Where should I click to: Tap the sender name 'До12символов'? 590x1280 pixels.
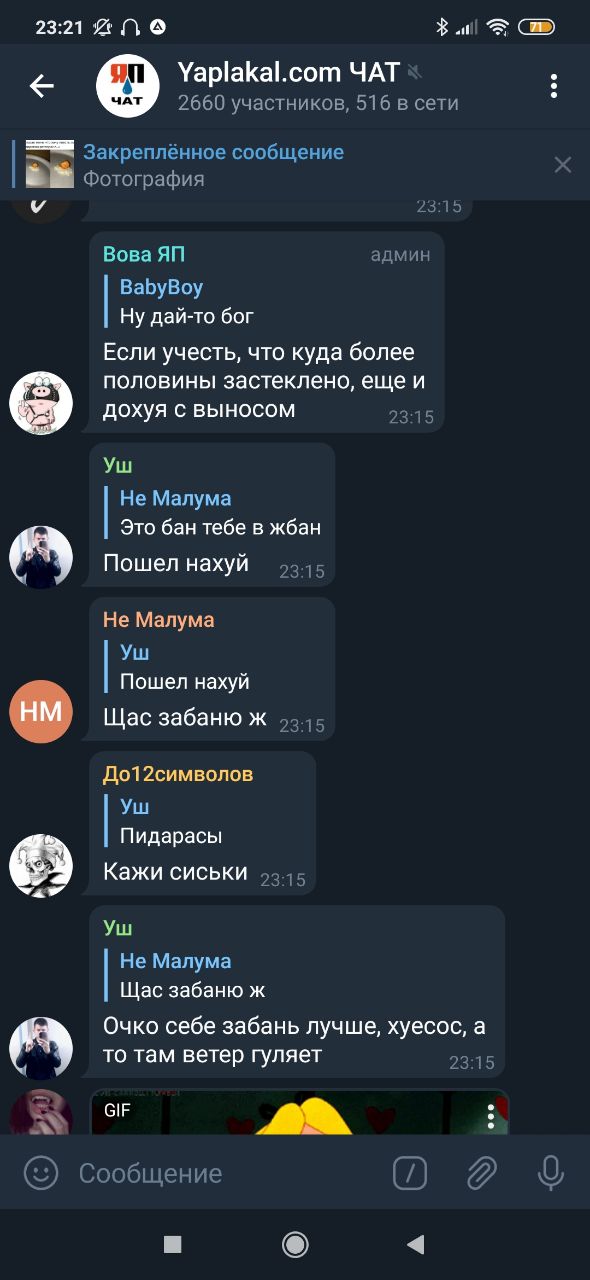[x=178, y=774]
